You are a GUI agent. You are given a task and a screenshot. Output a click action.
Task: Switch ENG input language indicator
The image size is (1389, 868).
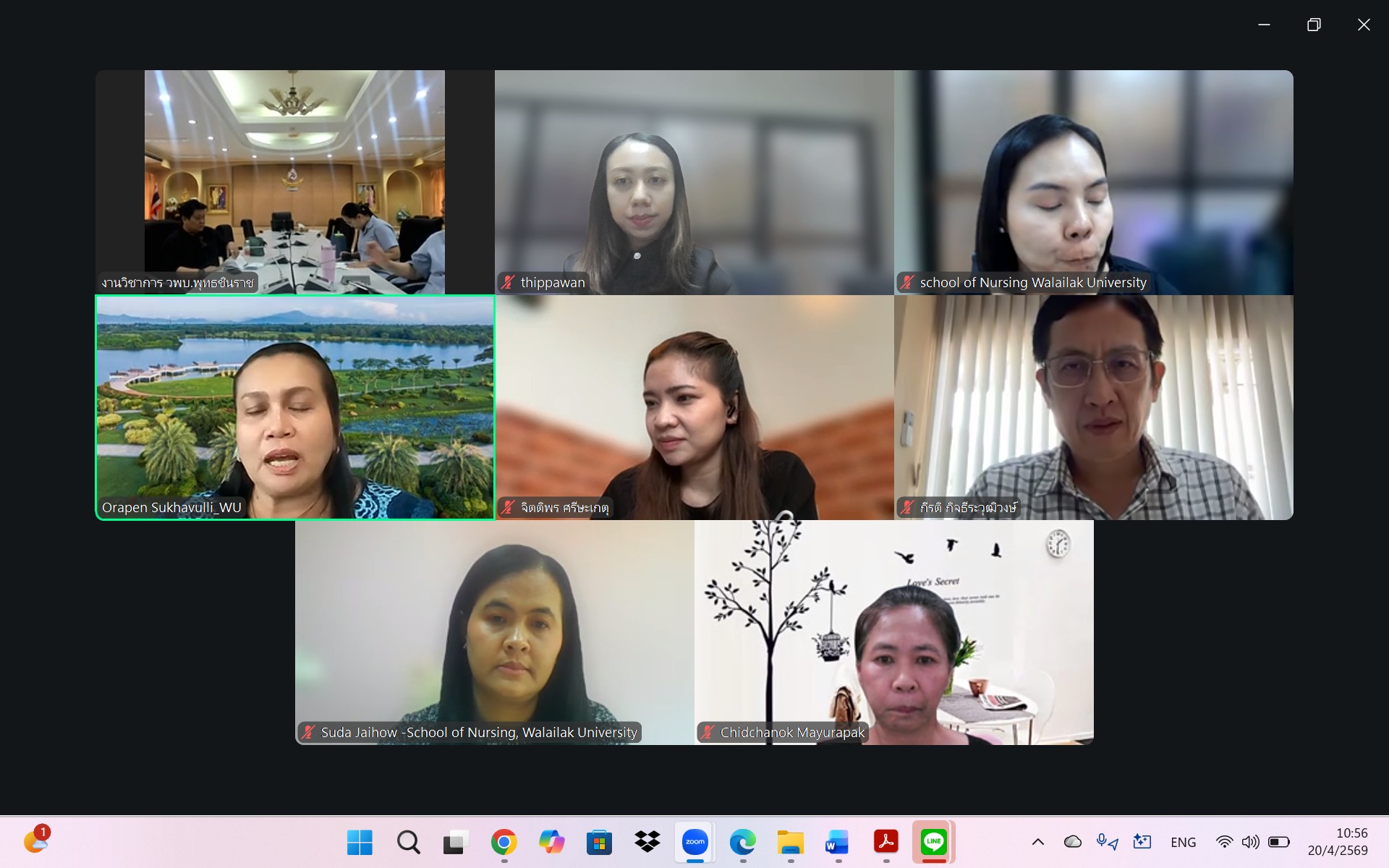click(1183, 842)
